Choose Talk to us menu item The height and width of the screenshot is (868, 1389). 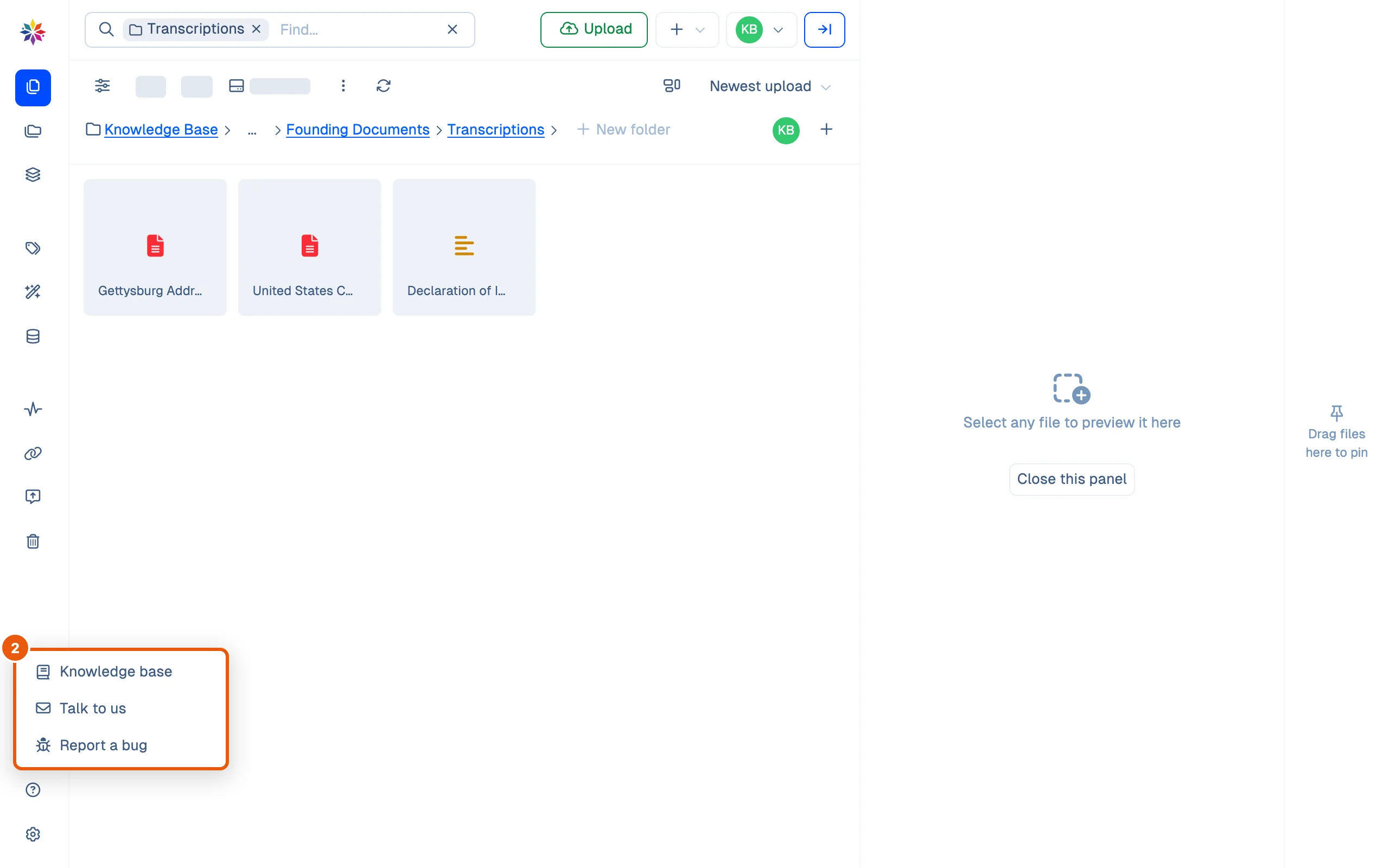(x=121, y=708)
